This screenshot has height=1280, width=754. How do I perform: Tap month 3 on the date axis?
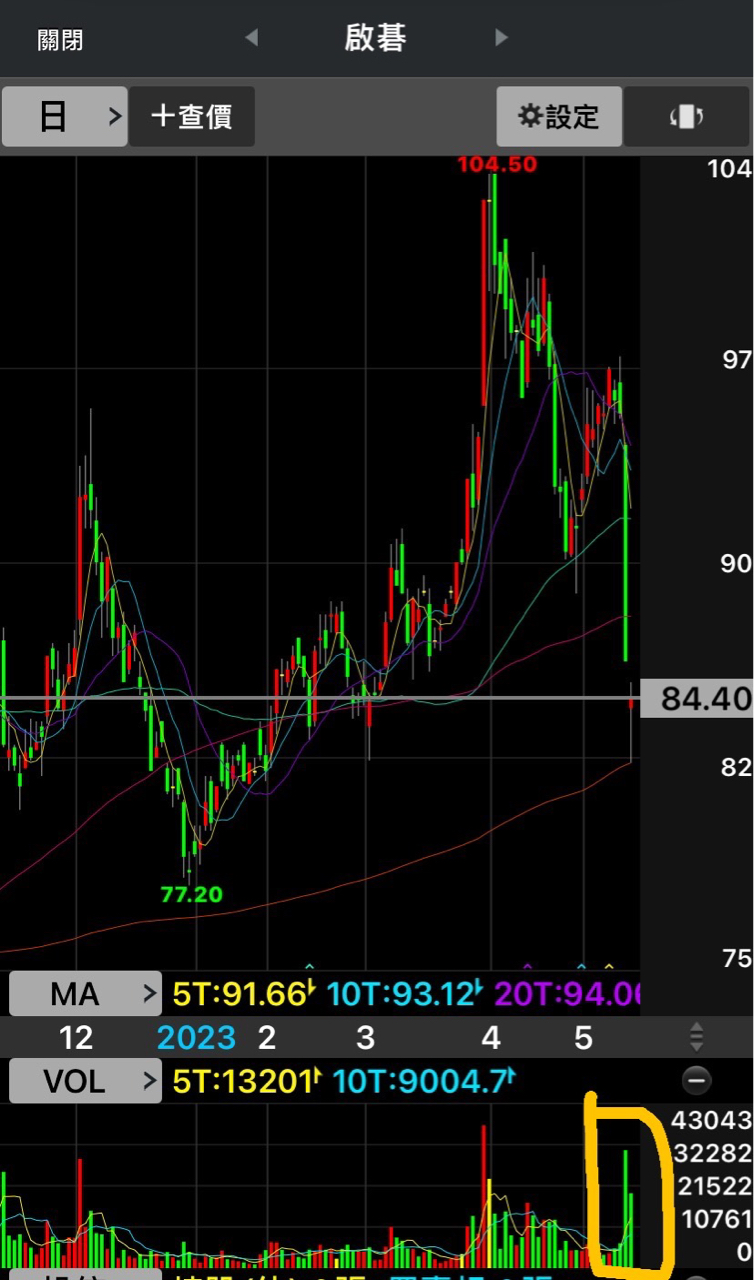pos(366,1037)
